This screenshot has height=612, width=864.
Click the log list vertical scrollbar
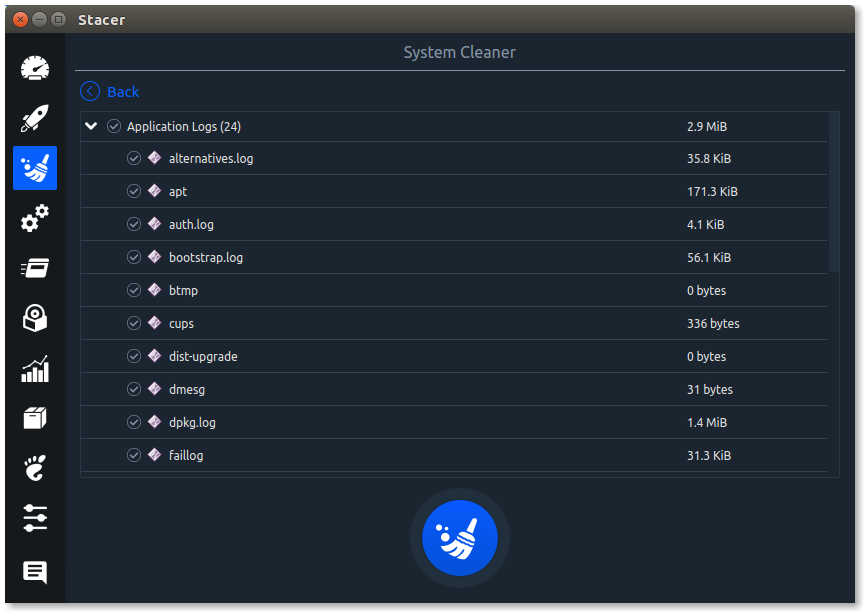[834, 192]
